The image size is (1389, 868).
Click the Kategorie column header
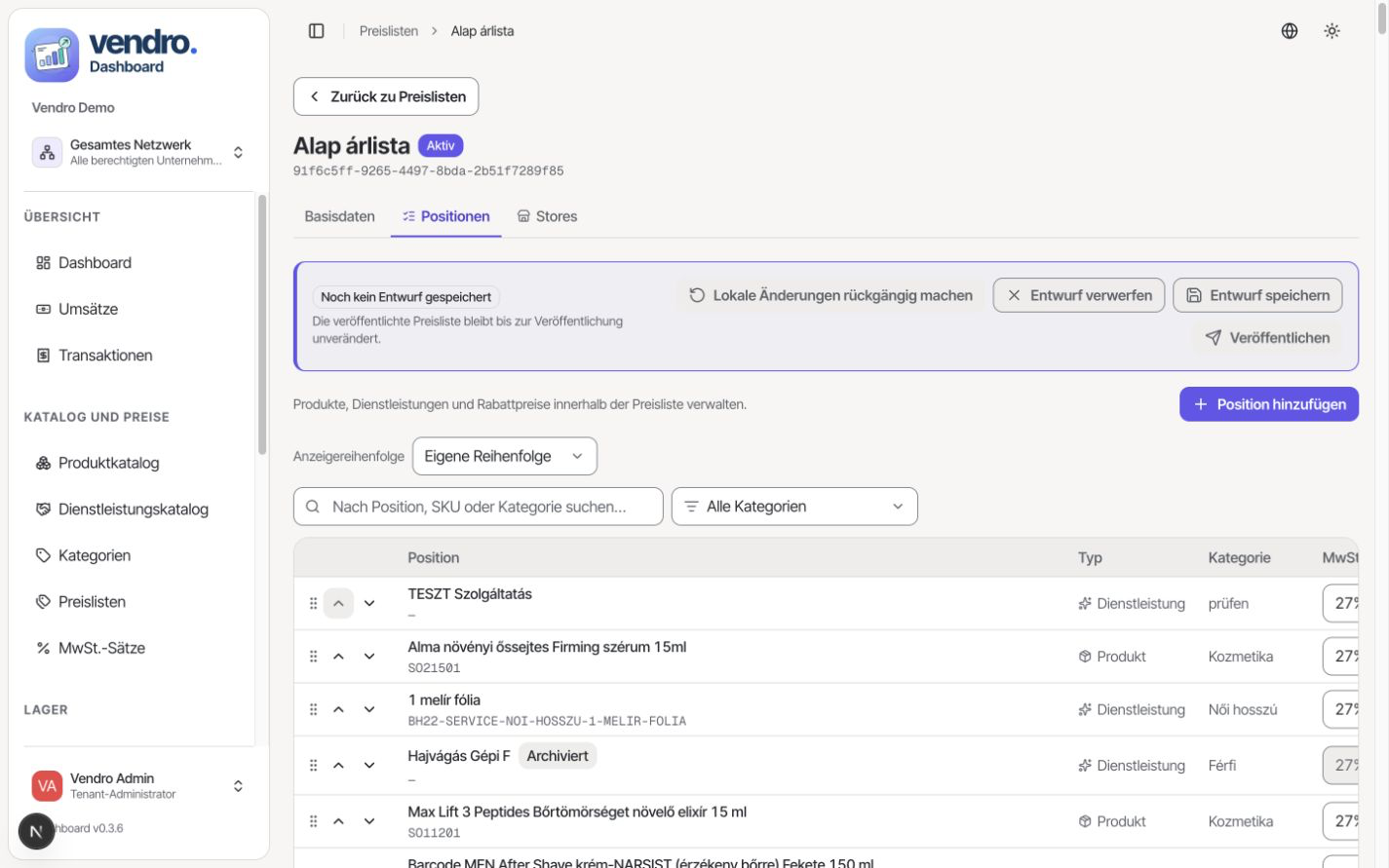click(1239, 558)
